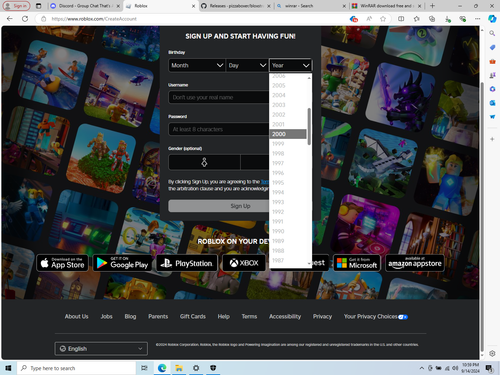500x375 pixels.
Task: Switch to the GitHub Releases tab
Action: (236, 6)
